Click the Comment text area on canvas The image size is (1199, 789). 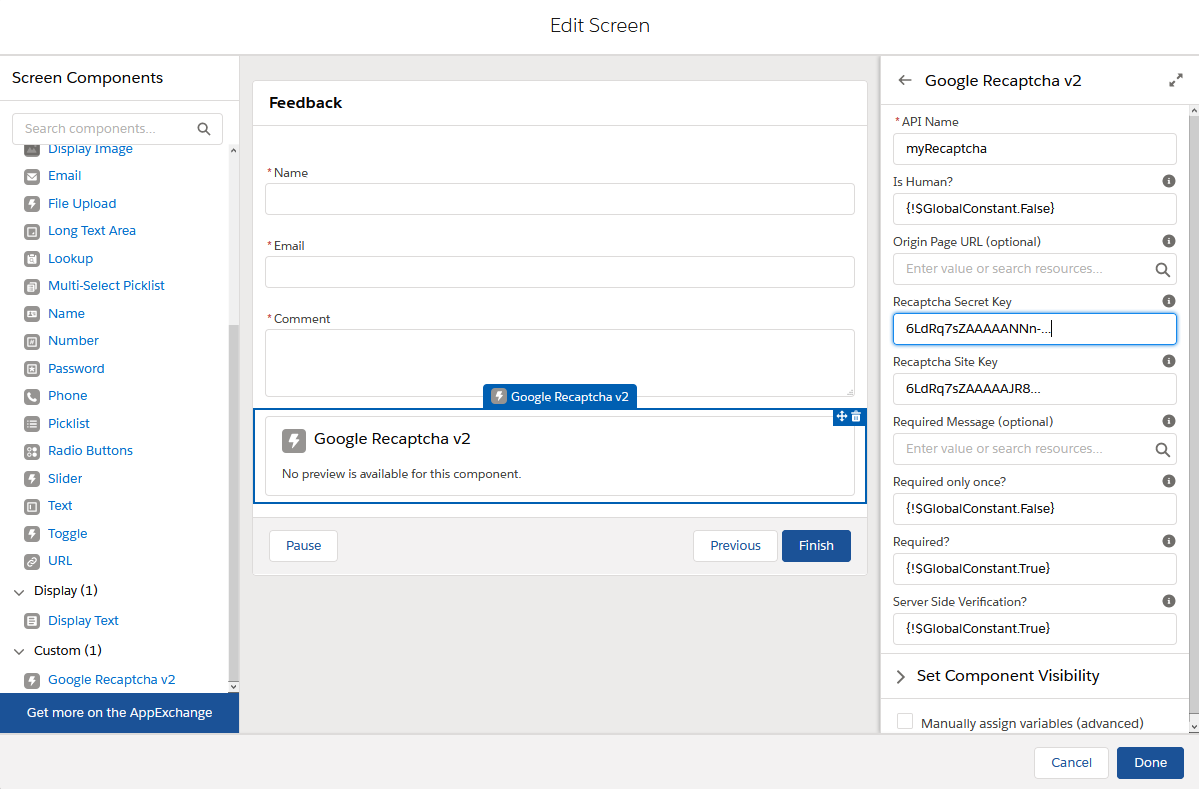pos(560,363)
